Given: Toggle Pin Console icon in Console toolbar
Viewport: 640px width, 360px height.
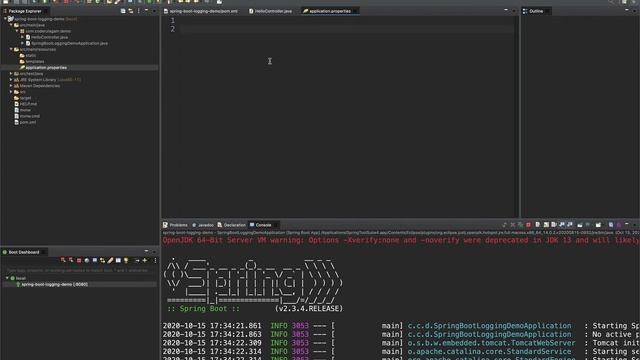Looking at the screenshot, I should pyautogui.click(x=580, y=225).
